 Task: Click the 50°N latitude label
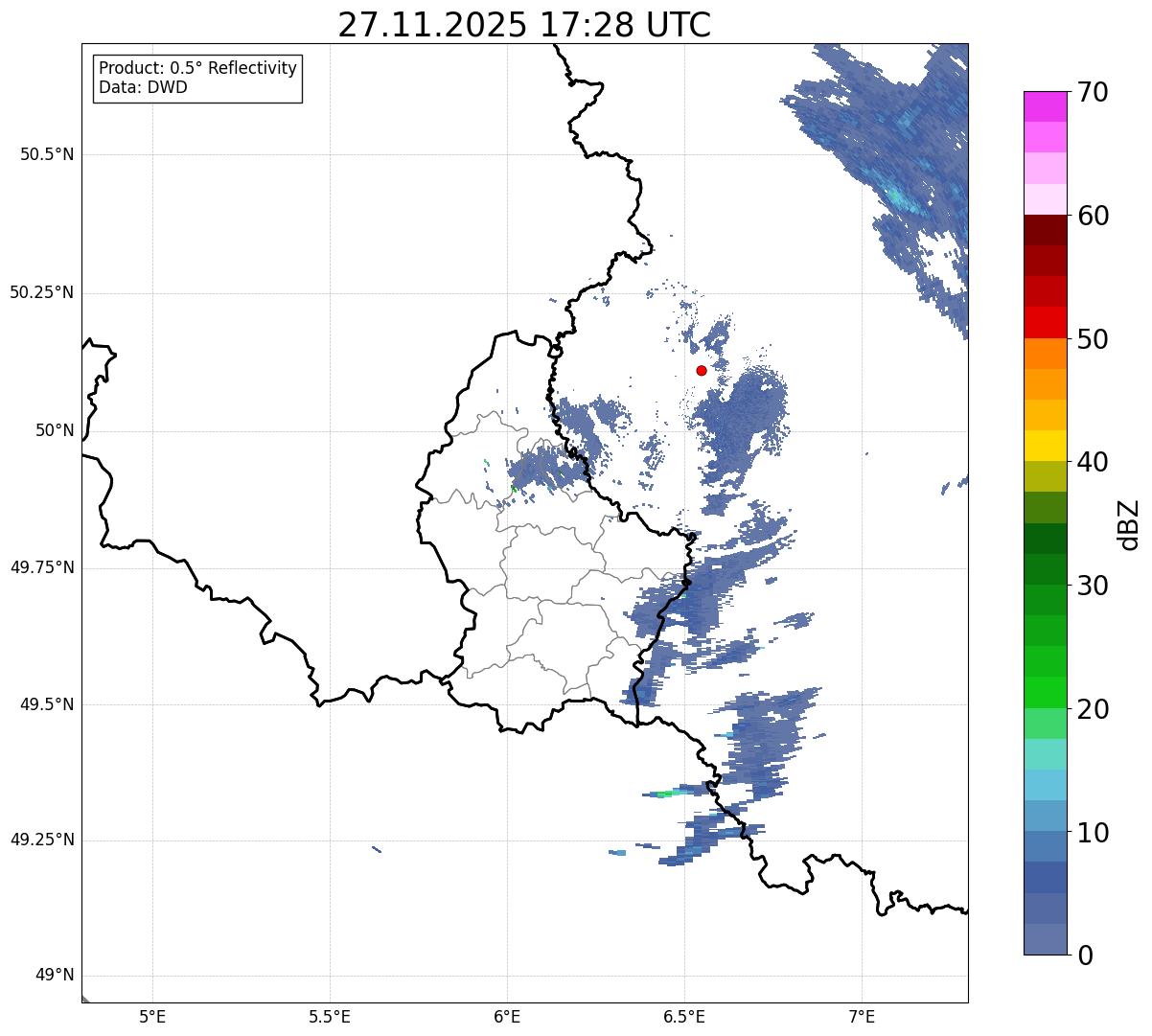tap(54, 430)
